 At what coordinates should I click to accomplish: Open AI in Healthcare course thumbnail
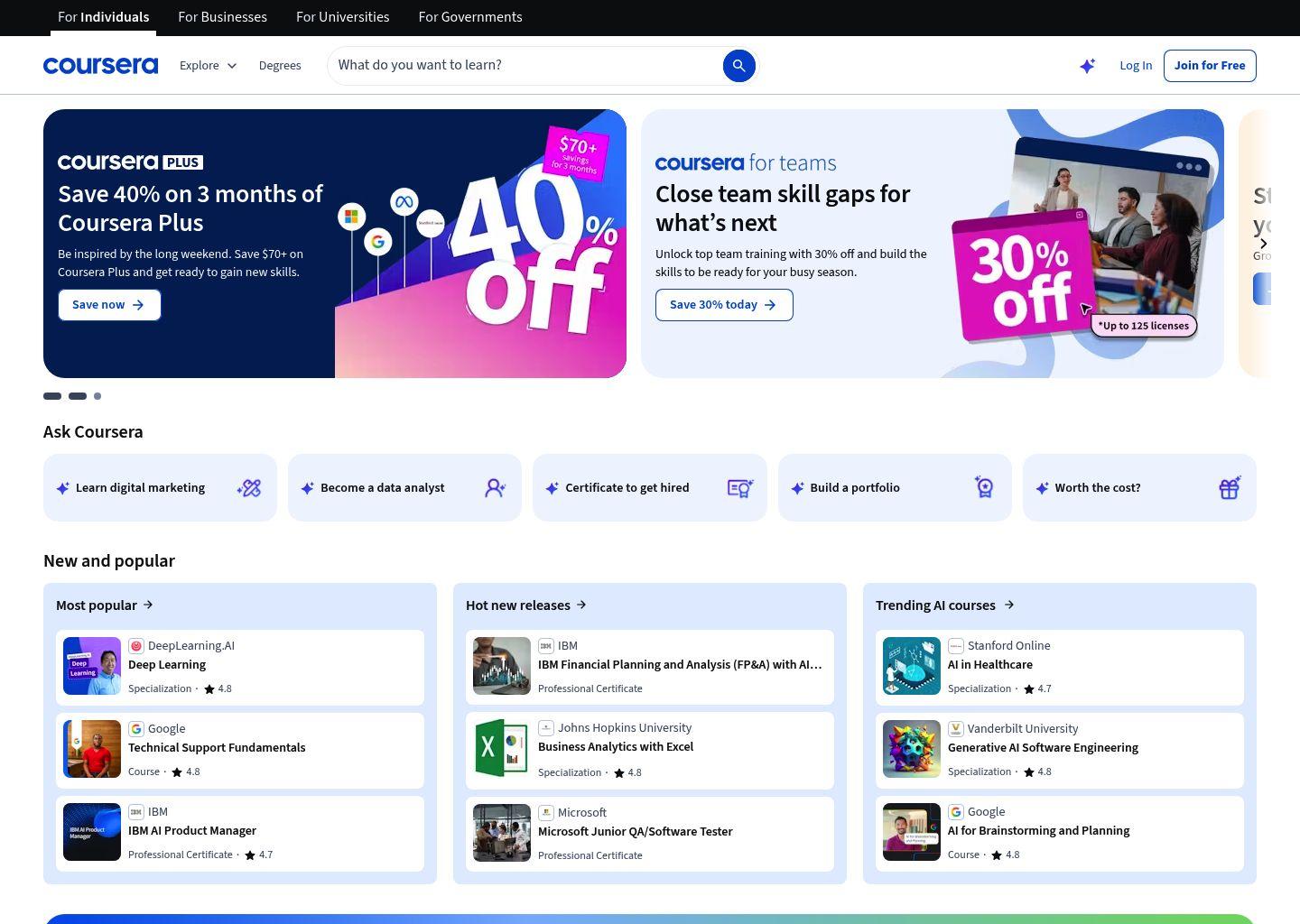point(912,666)
